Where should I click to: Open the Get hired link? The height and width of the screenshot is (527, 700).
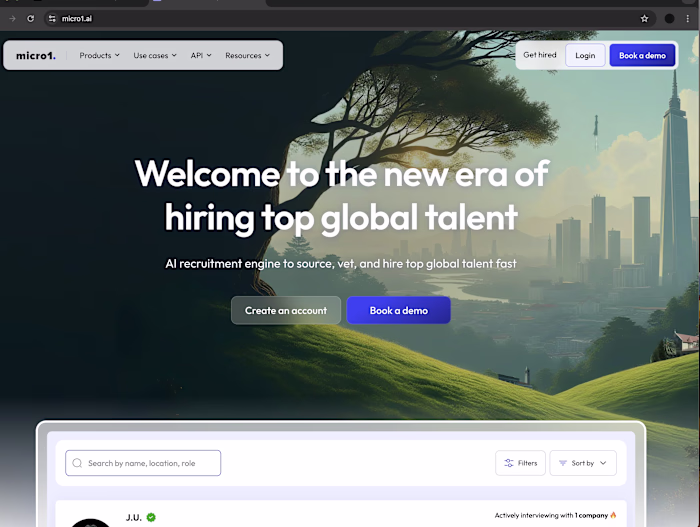coord(540,55)
